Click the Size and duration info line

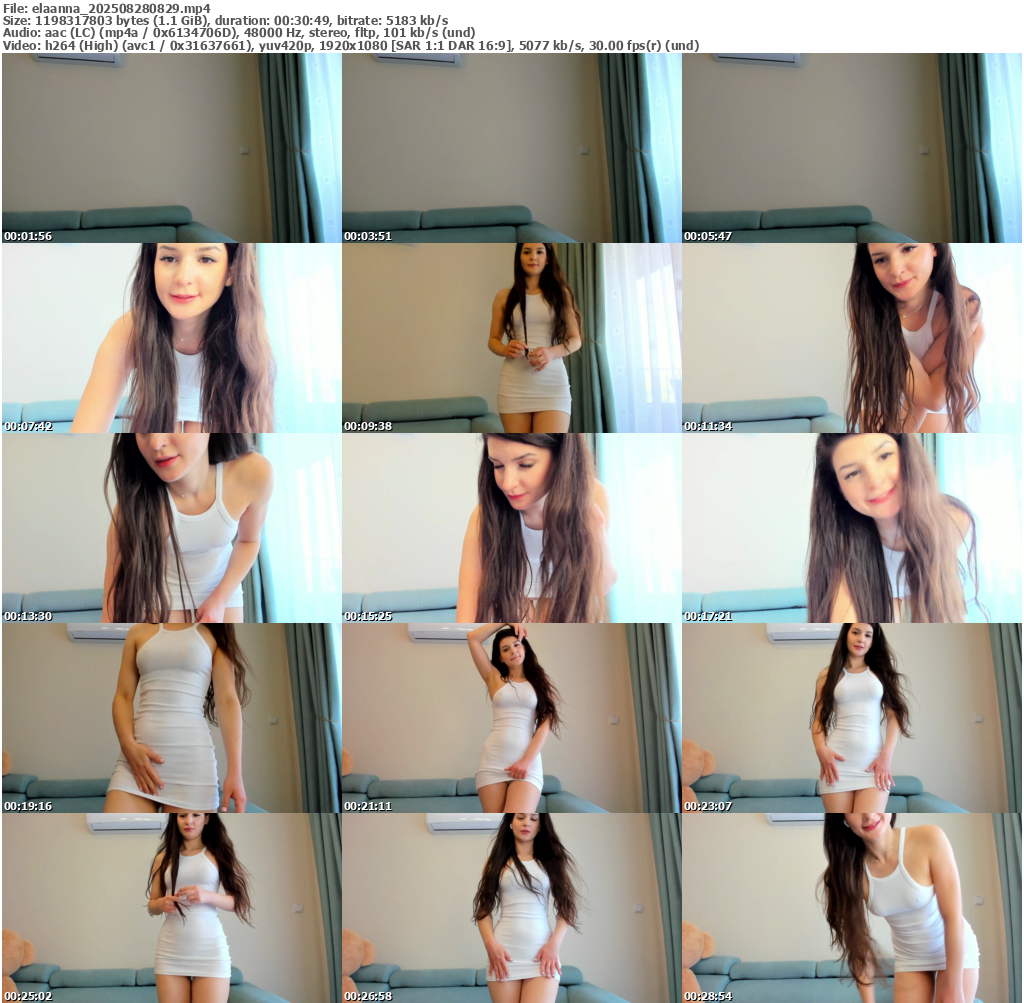[x=225, y=20]
